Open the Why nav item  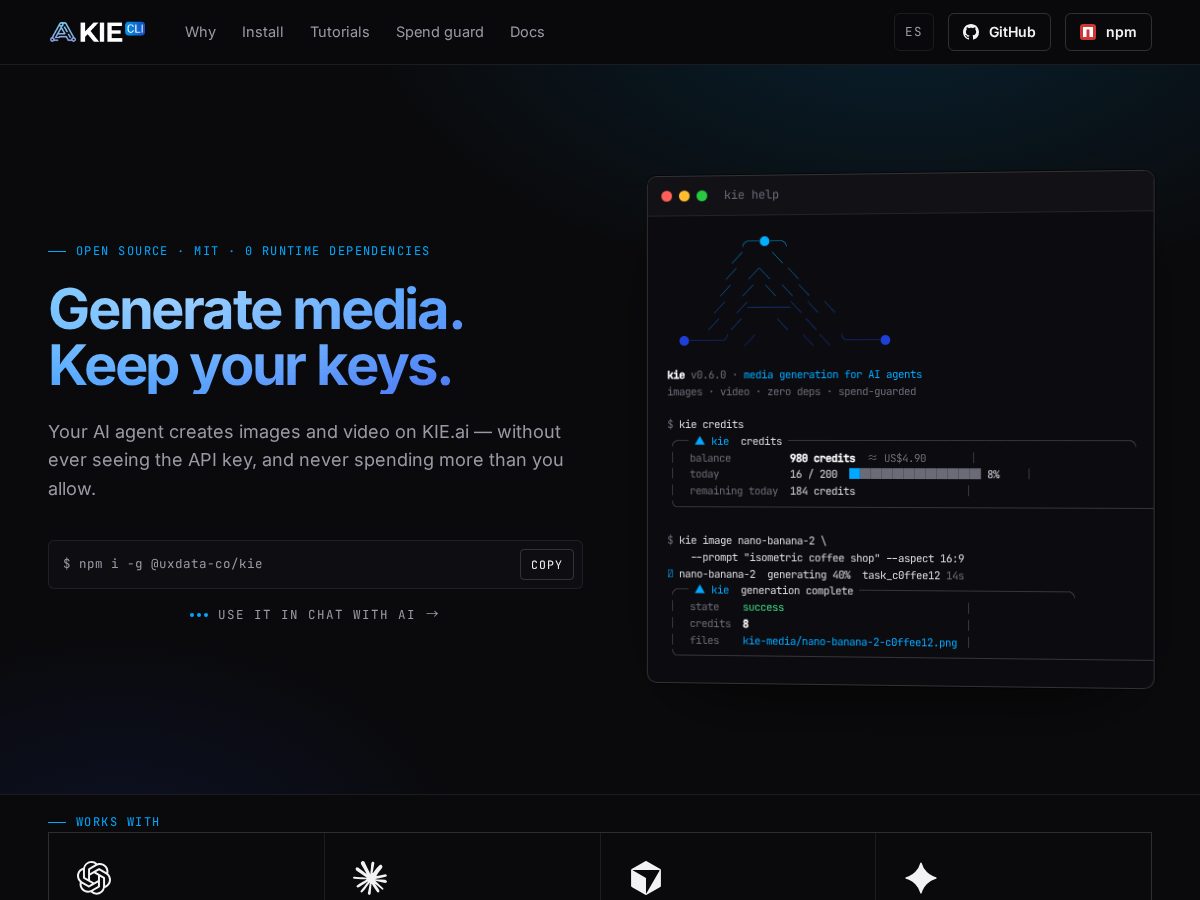tap(200, 32)
